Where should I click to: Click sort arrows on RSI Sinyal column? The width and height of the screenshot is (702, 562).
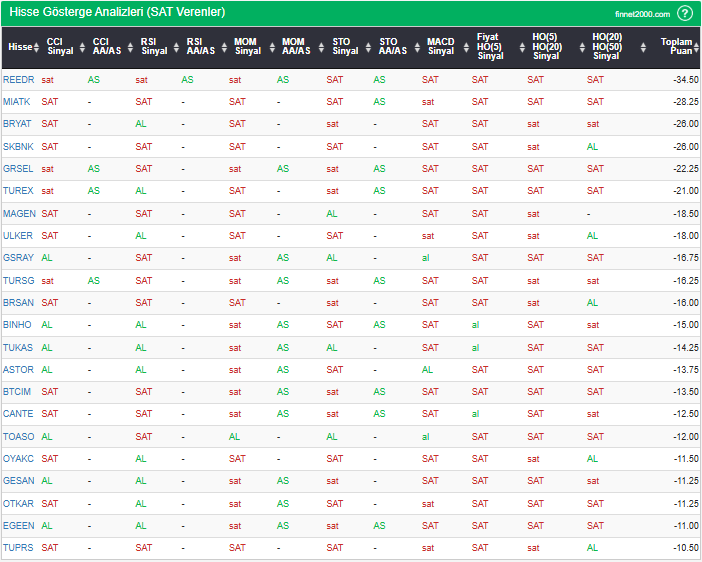click(x=174, y=46)
